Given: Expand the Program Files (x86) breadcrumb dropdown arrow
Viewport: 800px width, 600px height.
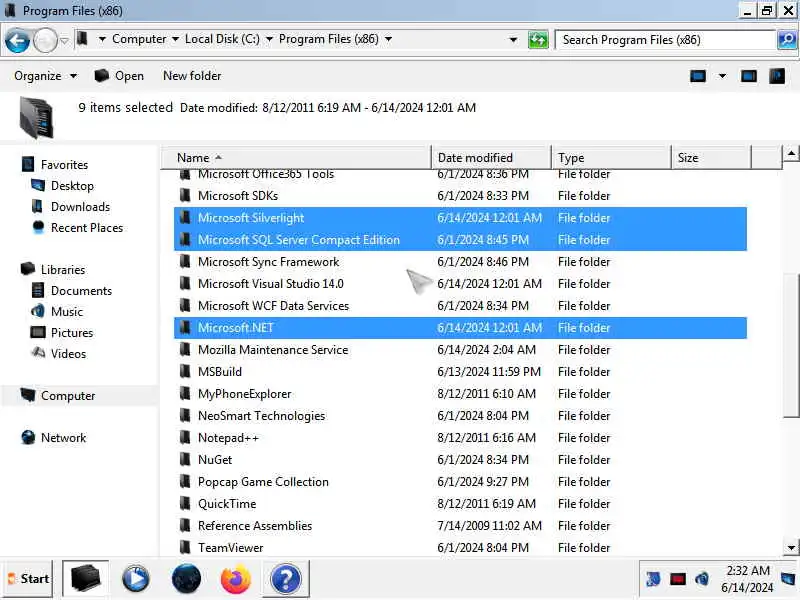Looking at the screenshot, I should click(388, 39).
